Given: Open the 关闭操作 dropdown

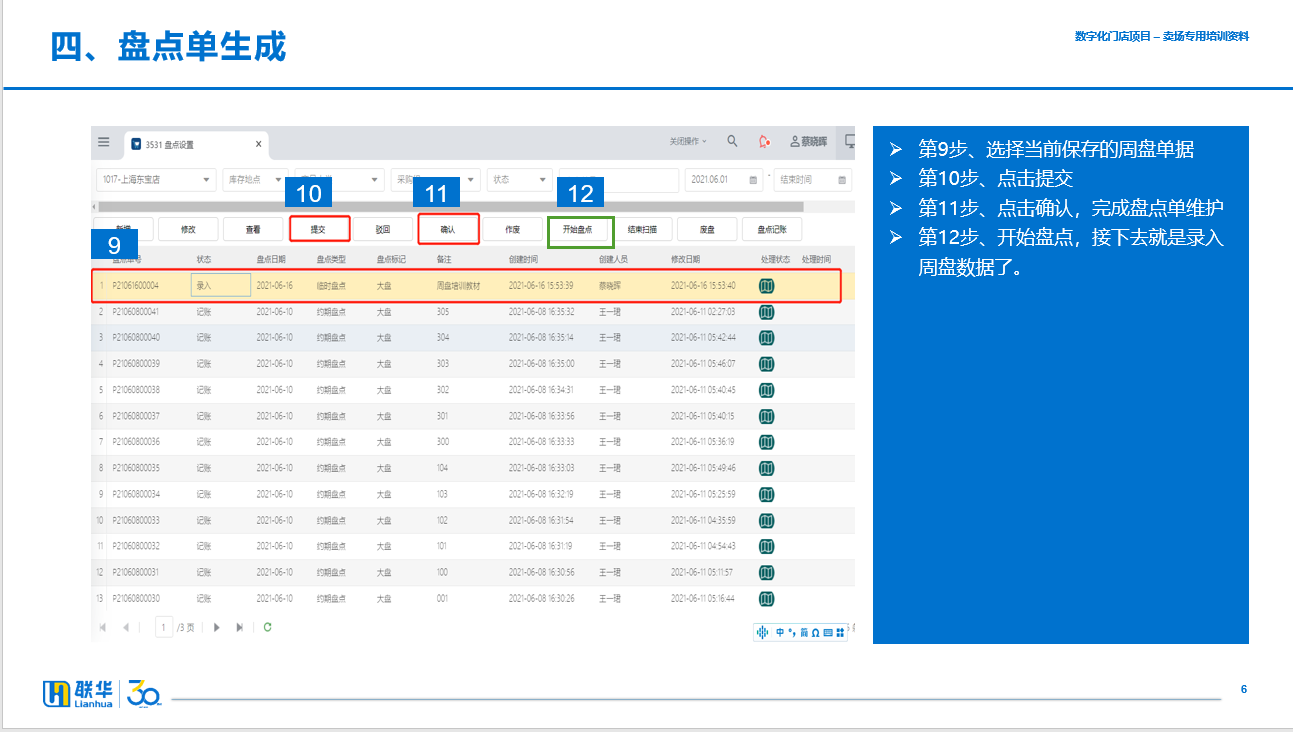Looking at the screenshot, I should 688,142.
